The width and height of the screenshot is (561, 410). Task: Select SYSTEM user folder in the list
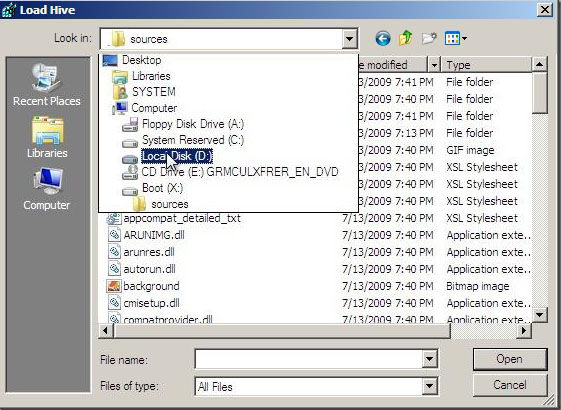pyautogui.click(x=154, y=92)
